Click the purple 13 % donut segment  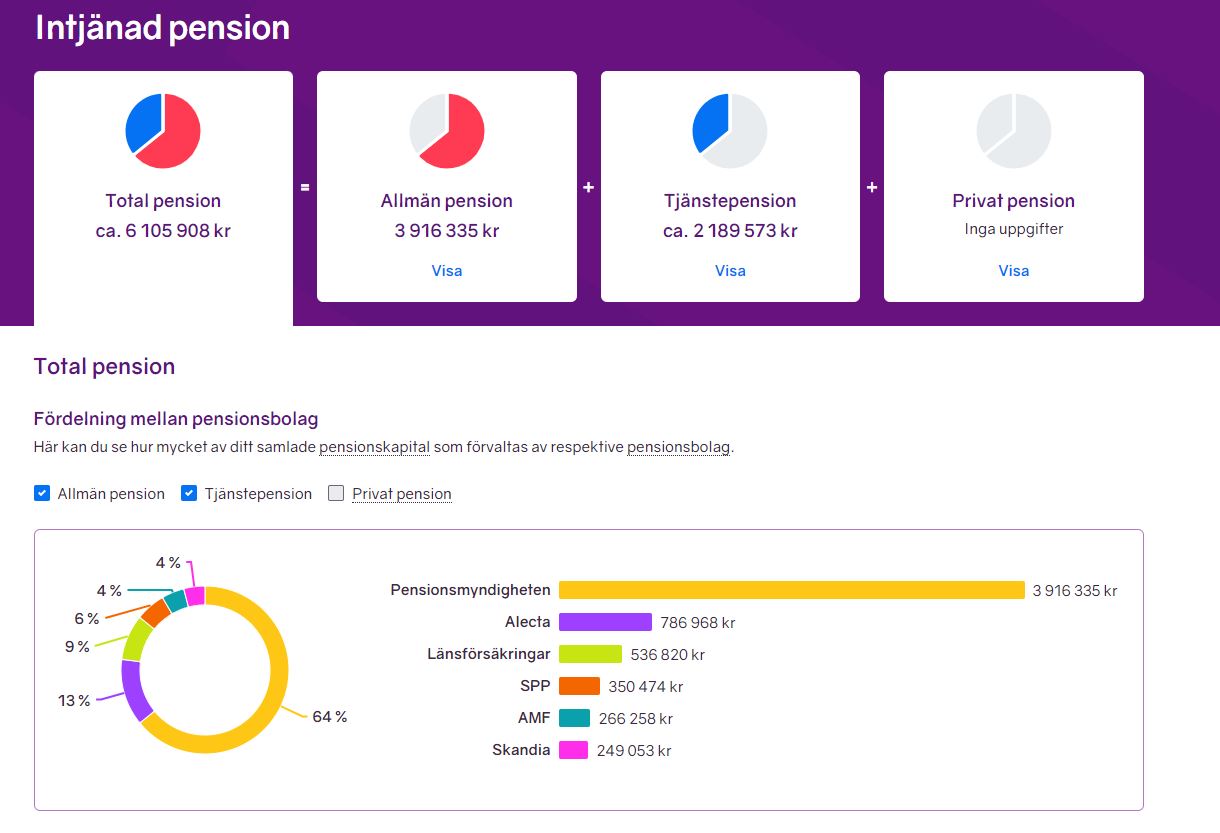pyautogui.click(x=134, y=689)
